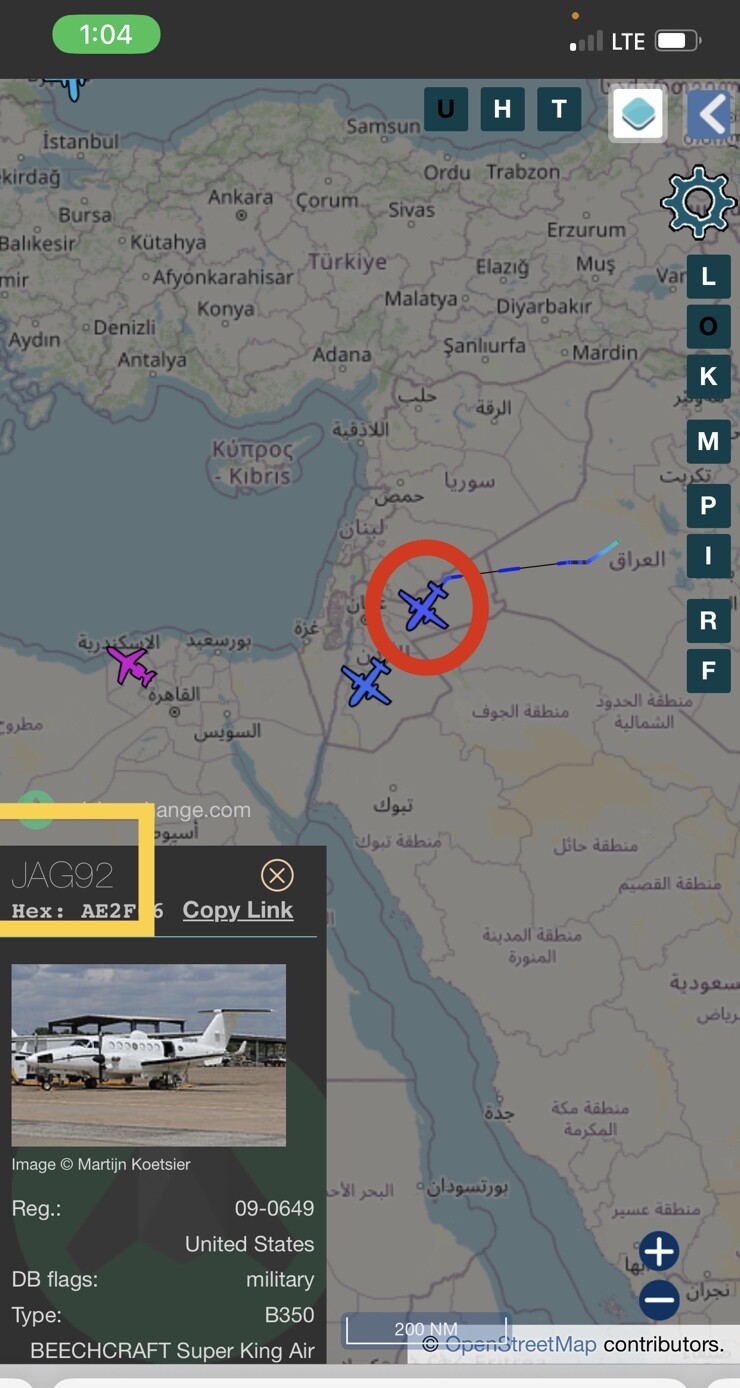Open the OpenStreetMap attribution link

click(521, 1345)
